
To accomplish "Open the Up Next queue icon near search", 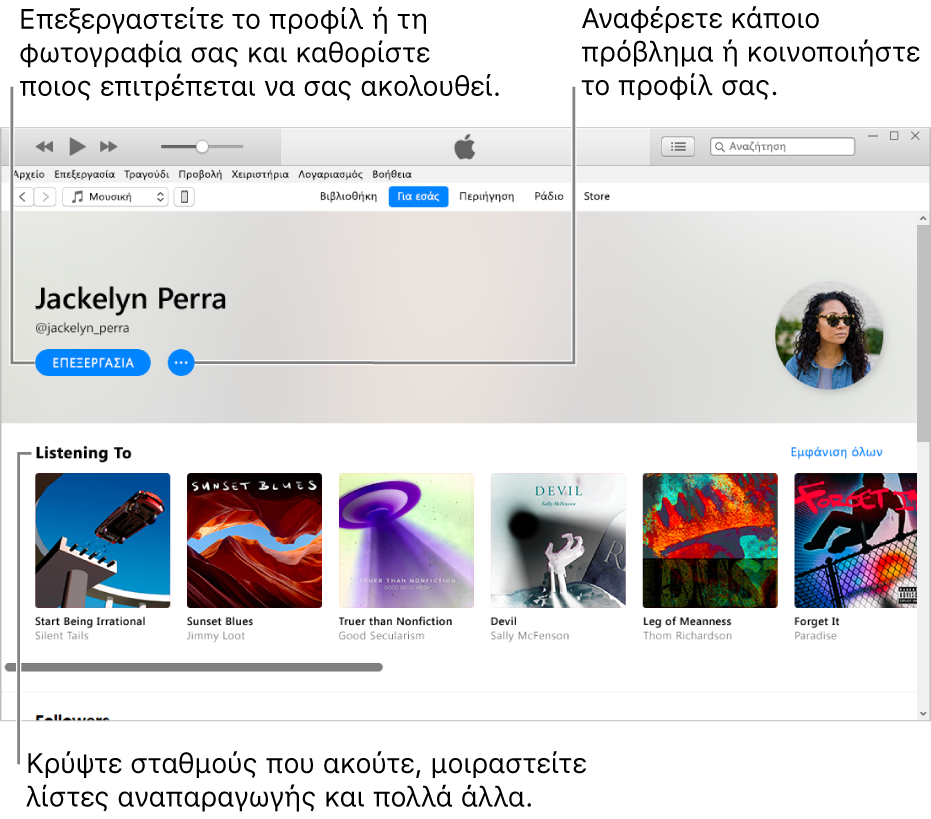I will pos(677,146).
